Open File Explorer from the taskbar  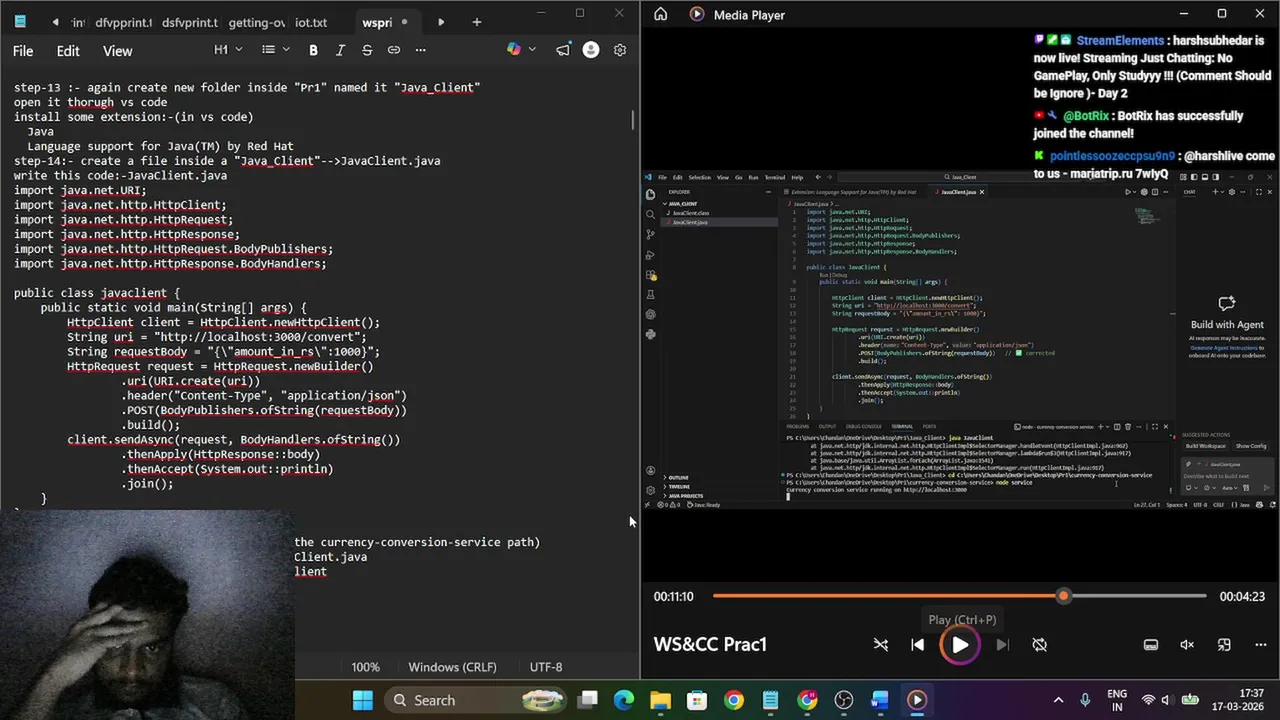[x=660, y=700]
